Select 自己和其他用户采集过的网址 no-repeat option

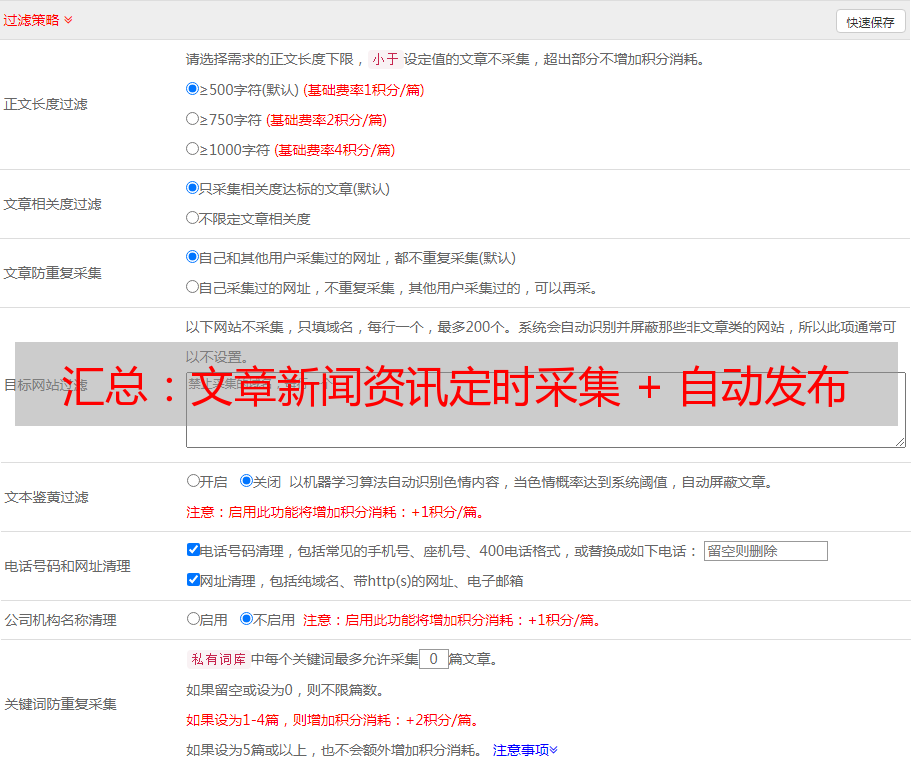pos(193,257)
